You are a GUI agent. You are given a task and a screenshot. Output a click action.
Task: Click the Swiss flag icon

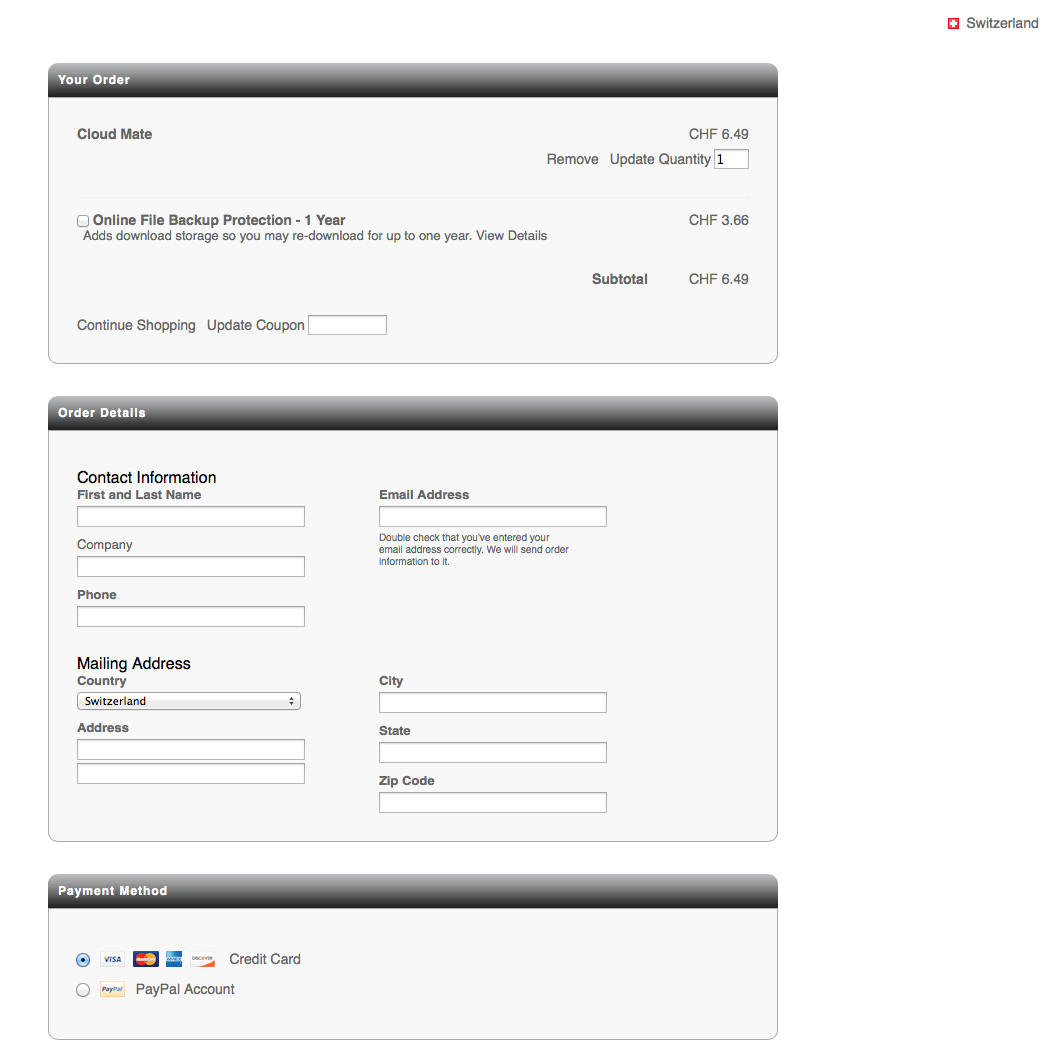tap(953, 24)
